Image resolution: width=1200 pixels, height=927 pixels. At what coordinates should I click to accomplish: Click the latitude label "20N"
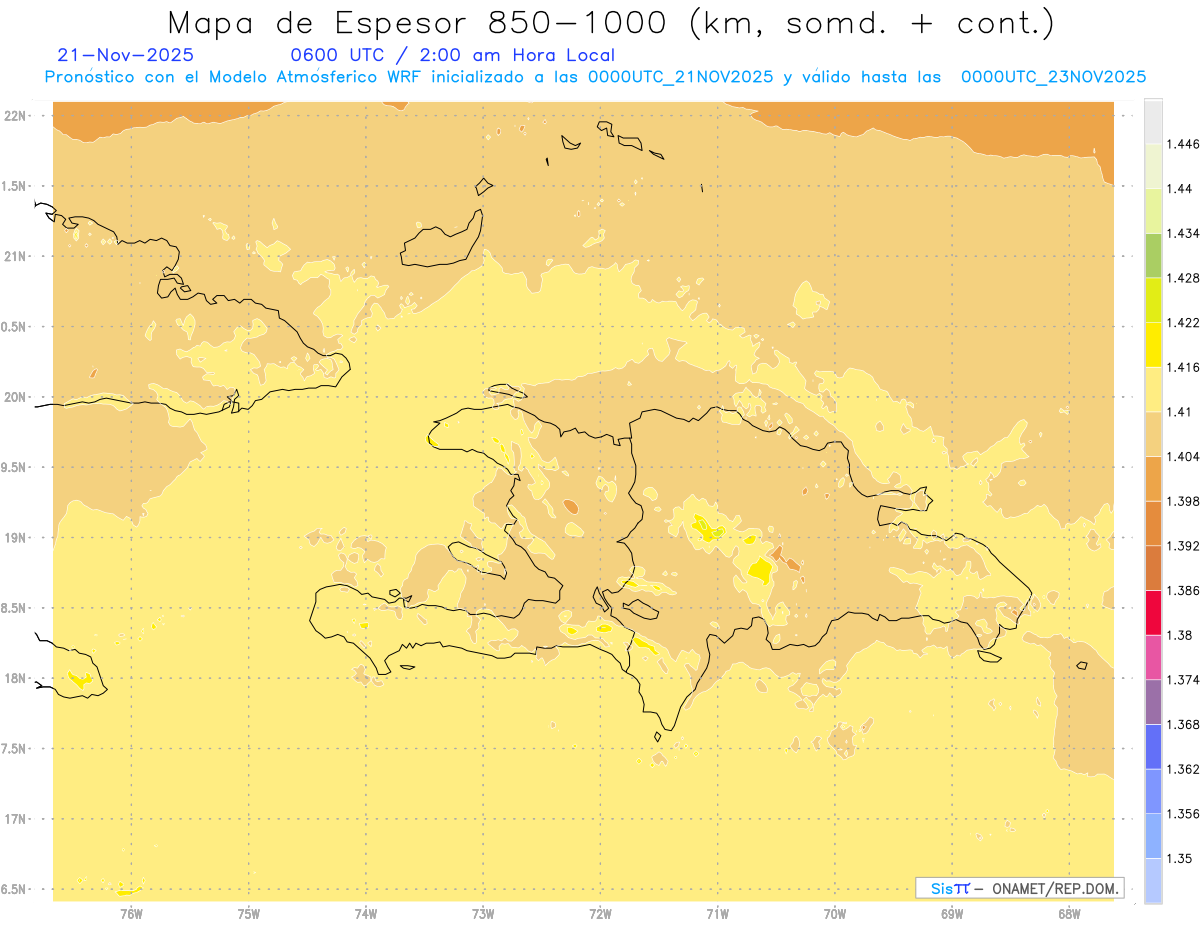point(14,397)
